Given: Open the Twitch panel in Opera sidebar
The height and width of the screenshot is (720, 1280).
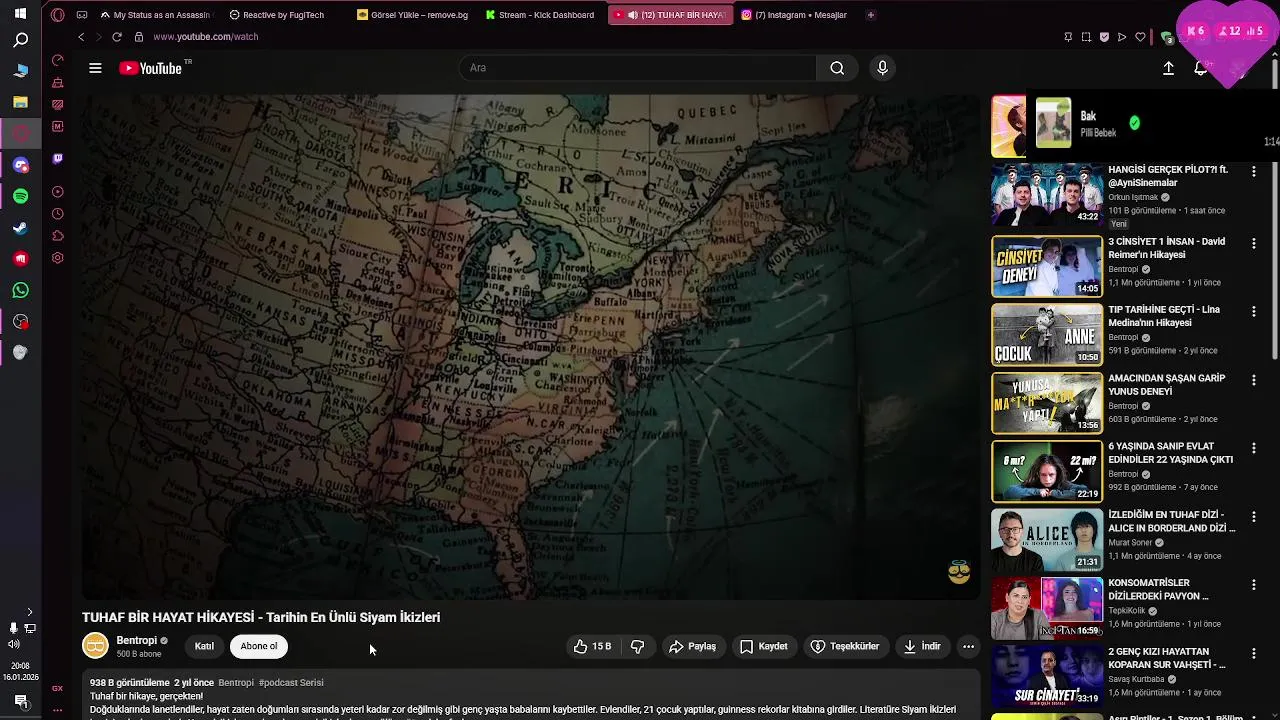Looking at the screenshot, I should tap(57, 158).
